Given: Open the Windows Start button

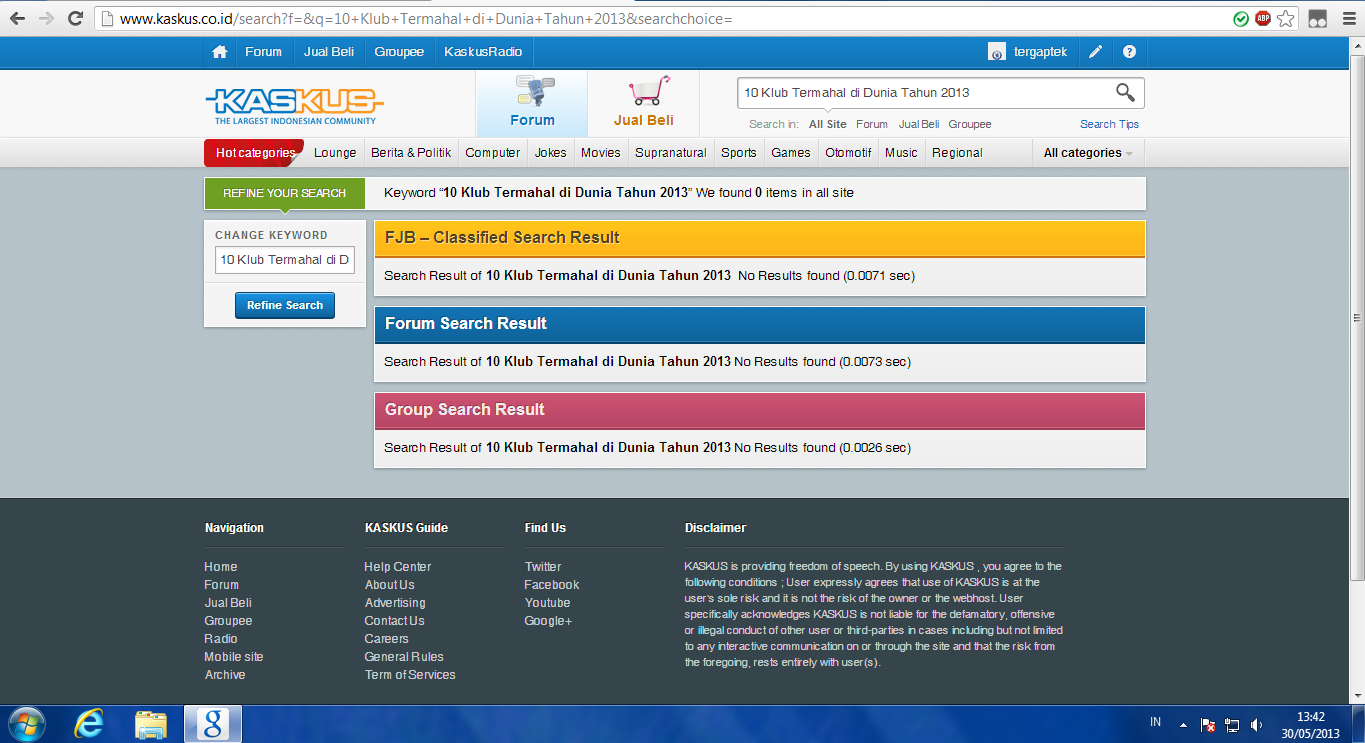Looking at the screenshot, I should coord(27,724).
